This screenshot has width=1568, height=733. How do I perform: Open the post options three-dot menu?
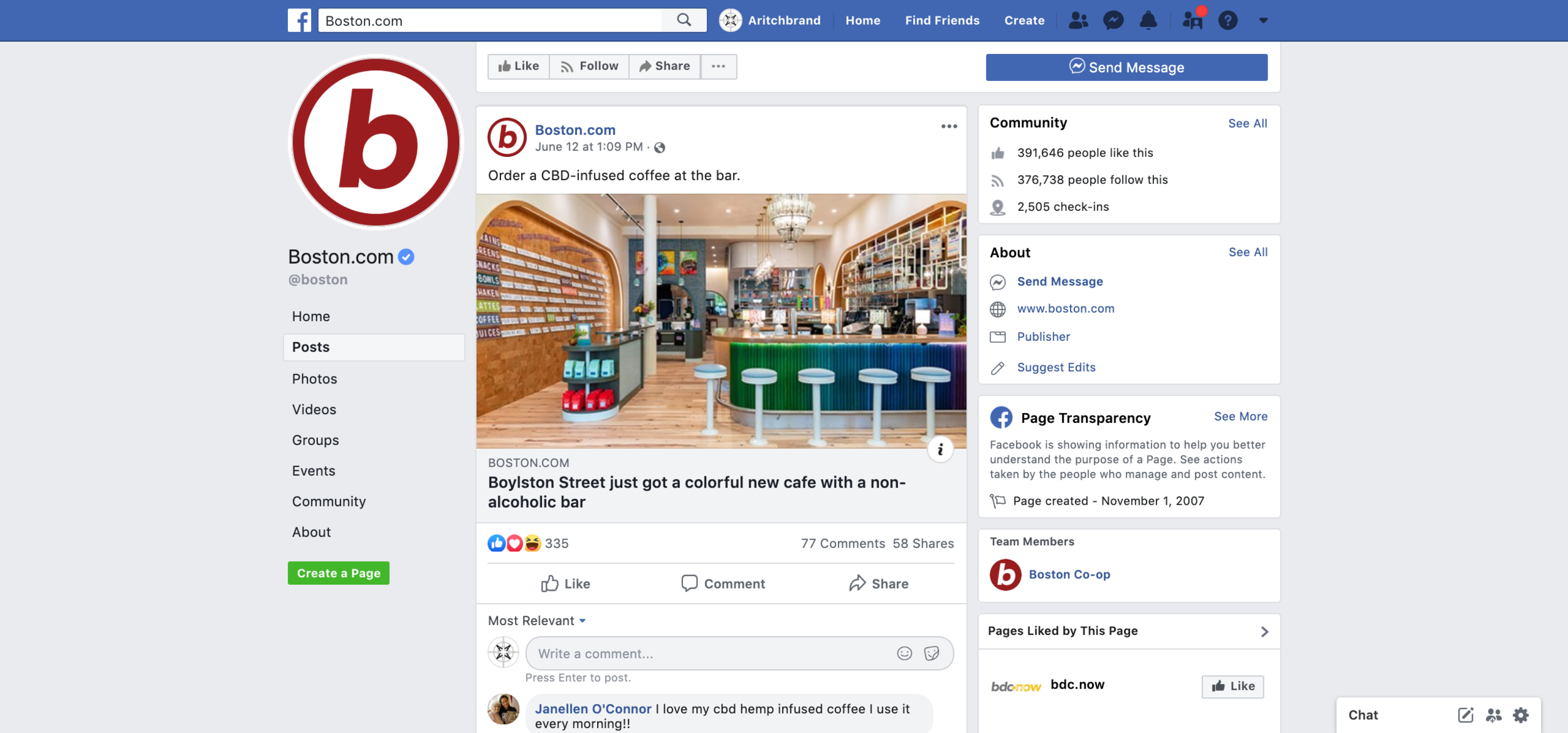point(949,126)
